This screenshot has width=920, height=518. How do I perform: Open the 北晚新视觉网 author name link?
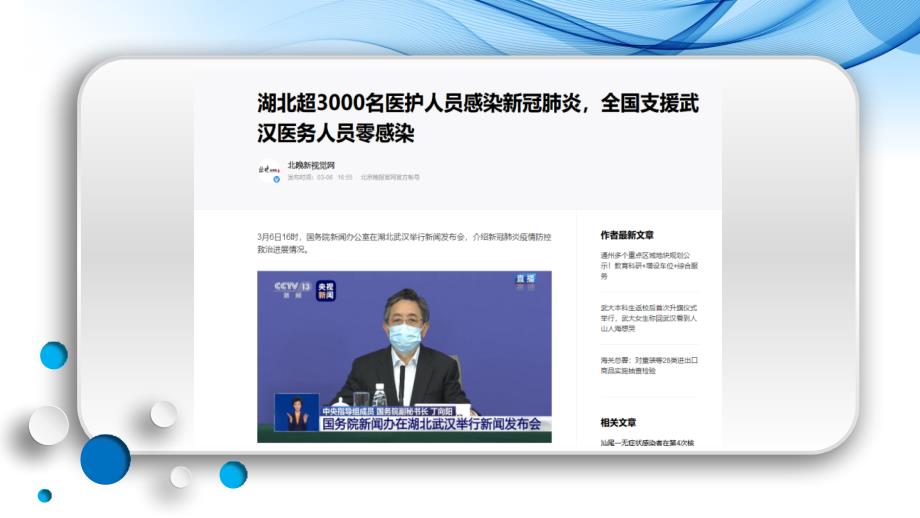(x=311, y=165)
